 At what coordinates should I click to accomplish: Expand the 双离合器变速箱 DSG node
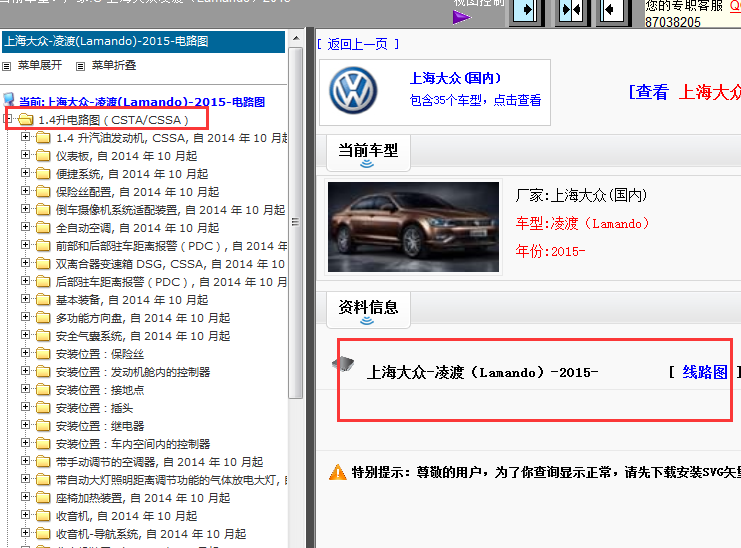tap(25, 263)
